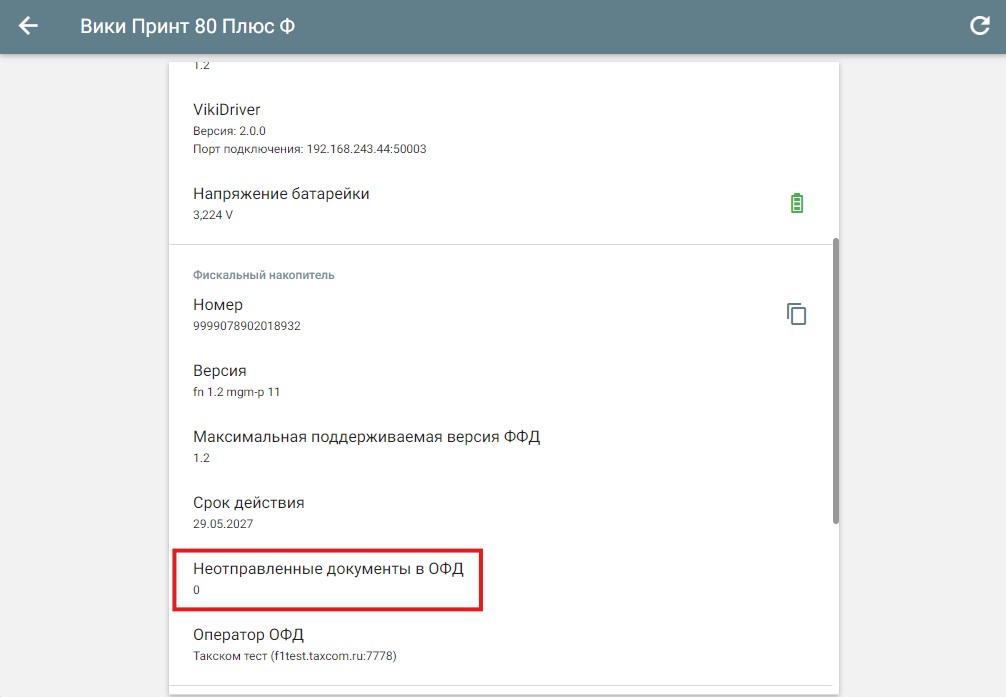The image size is (1006, 697).
Task: Select the Номер label
Action: (x=218, y=305)
